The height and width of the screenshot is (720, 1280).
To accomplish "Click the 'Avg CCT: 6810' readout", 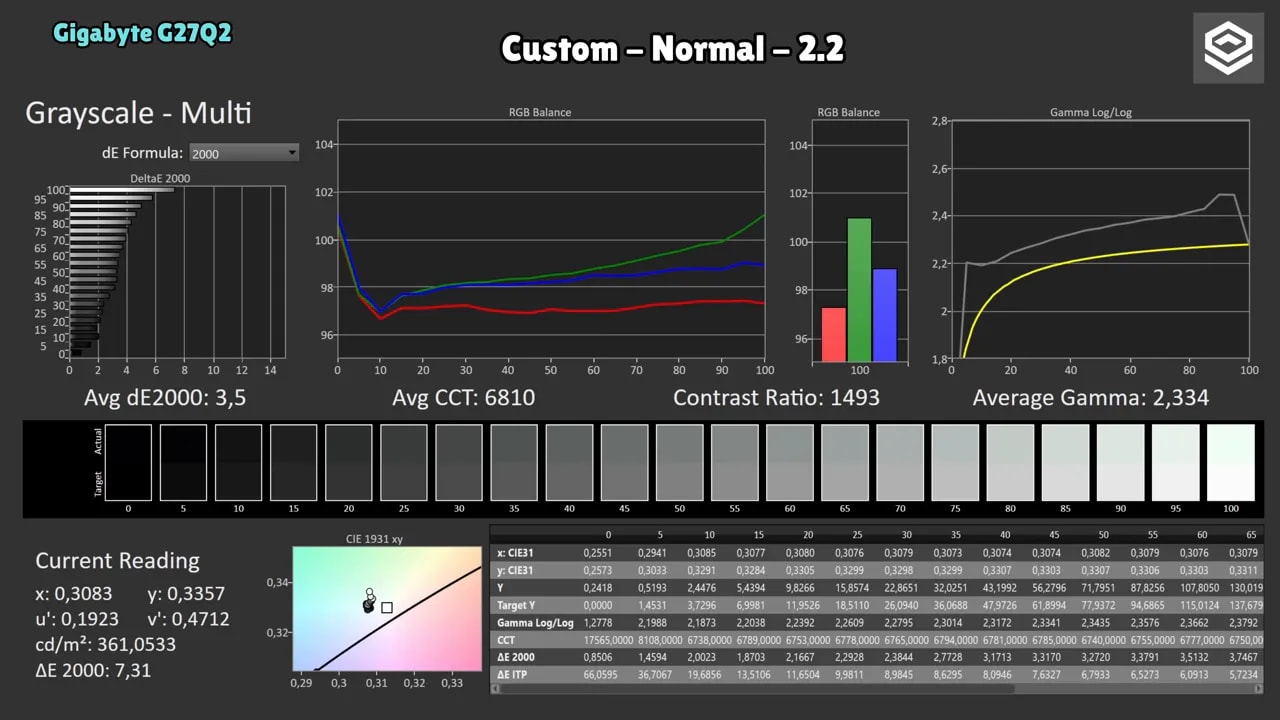I will click(x=464, y=398).
